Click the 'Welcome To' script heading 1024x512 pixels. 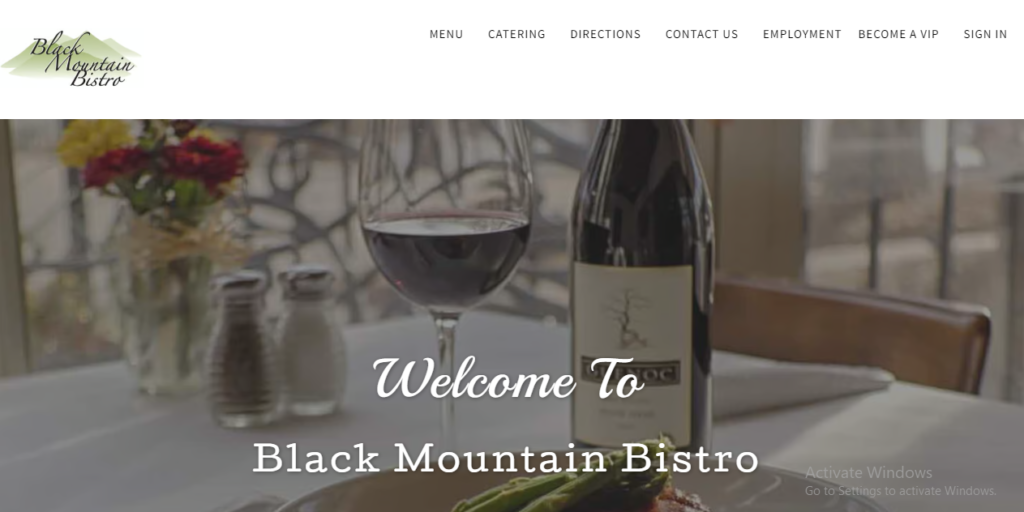point(509,379)
